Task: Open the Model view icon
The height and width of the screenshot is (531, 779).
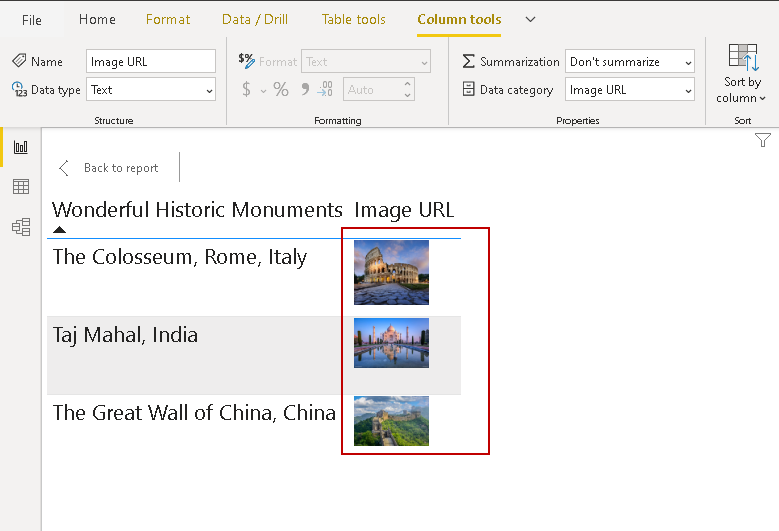Action: [x=20, y=227]
